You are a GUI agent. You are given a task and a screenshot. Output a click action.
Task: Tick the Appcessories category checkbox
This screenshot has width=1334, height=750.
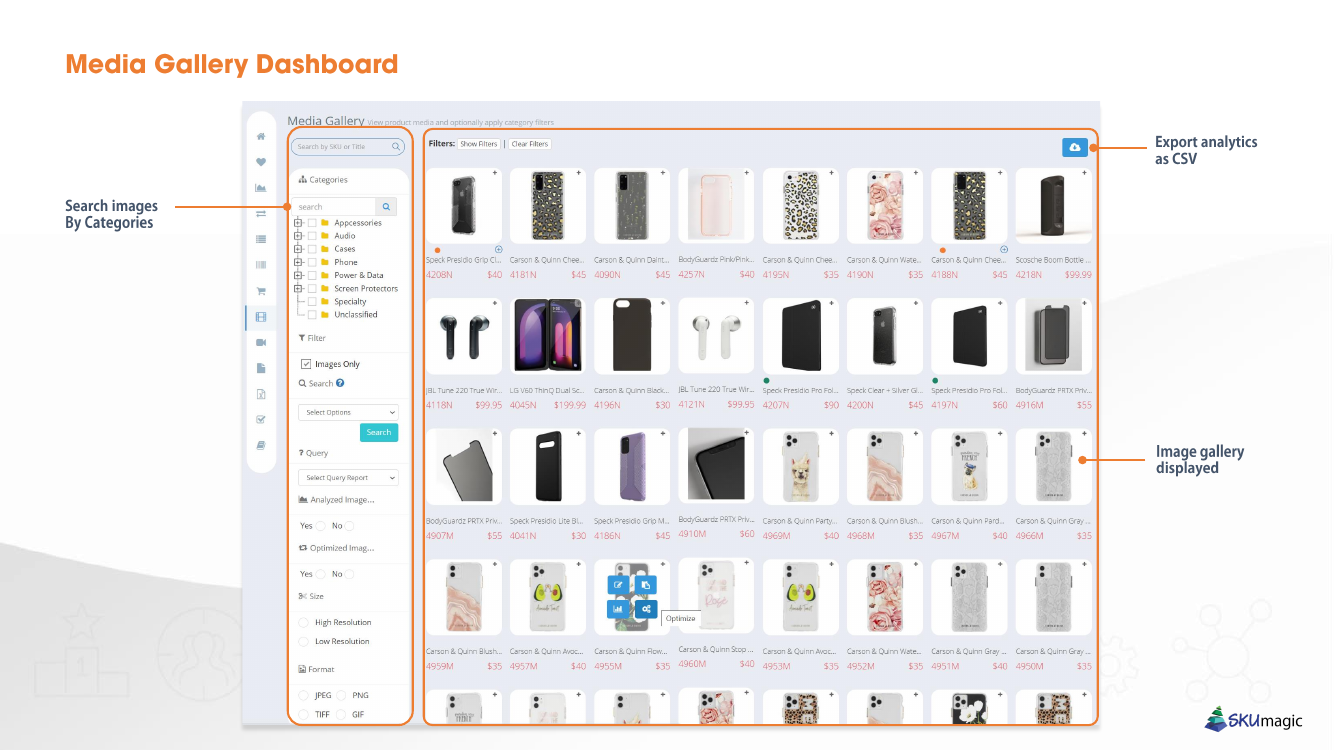pos(312,223)
